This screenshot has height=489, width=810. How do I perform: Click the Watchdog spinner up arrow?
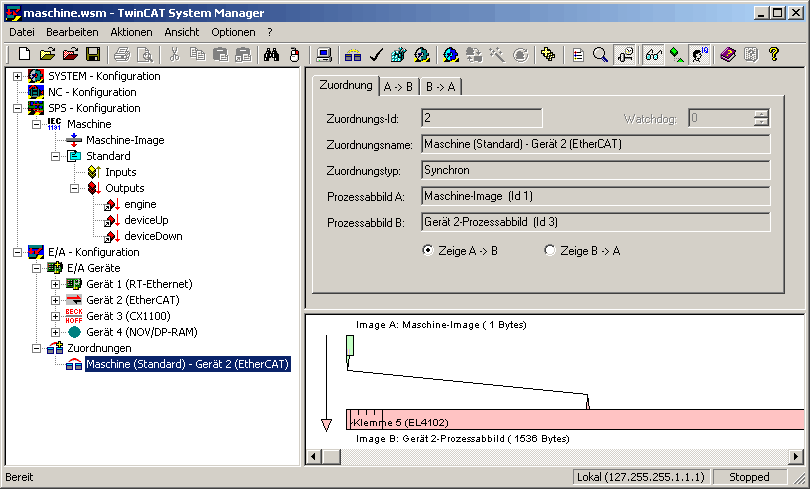pyautogui.click(x=761, y=114)
